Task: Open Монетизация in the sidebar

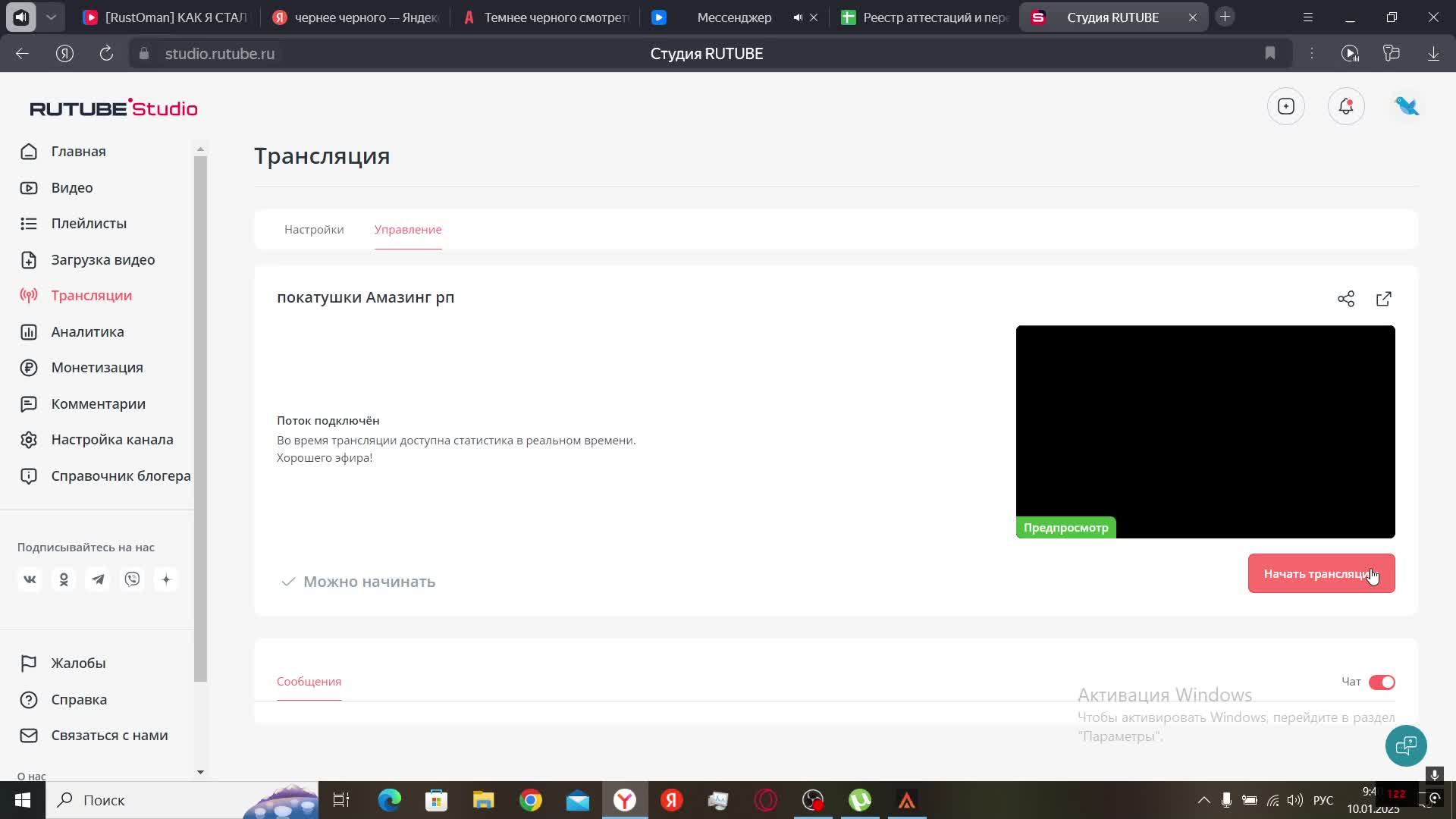Action: 97,368
